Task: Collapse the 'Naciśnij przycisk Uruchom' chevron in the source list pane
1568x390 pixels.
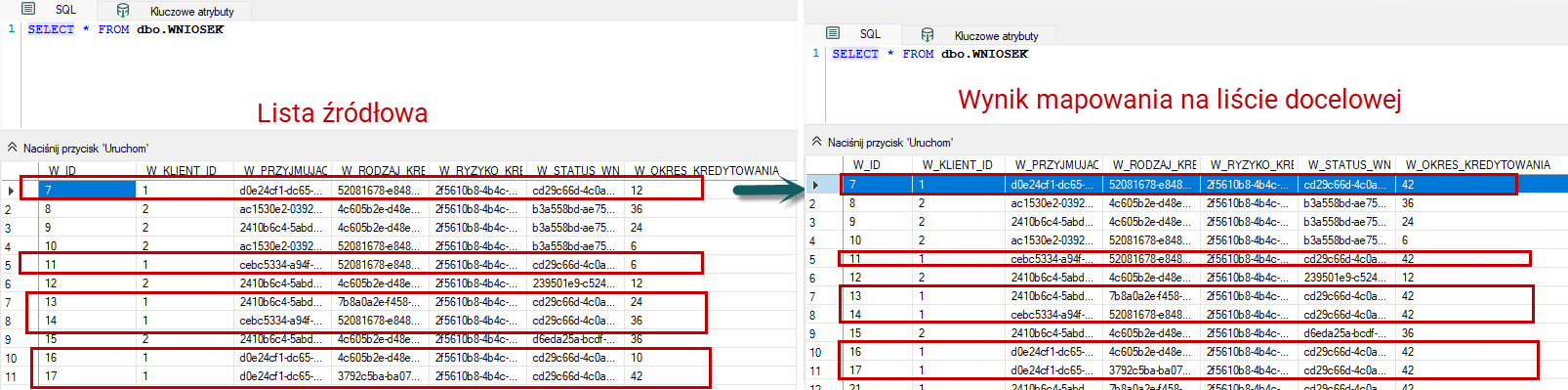Action: pos(12,148)
